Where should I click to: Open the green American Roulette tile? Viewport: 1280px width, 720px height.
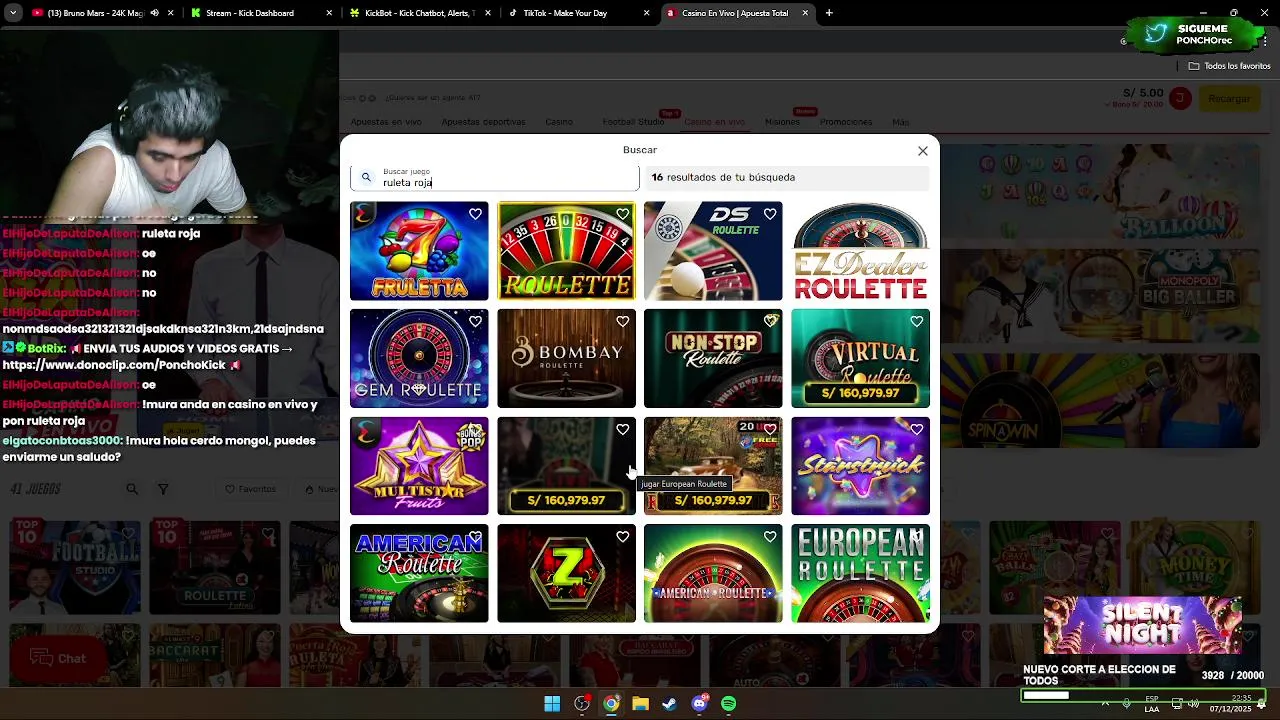pyautogui.click(x=713, y=573)
